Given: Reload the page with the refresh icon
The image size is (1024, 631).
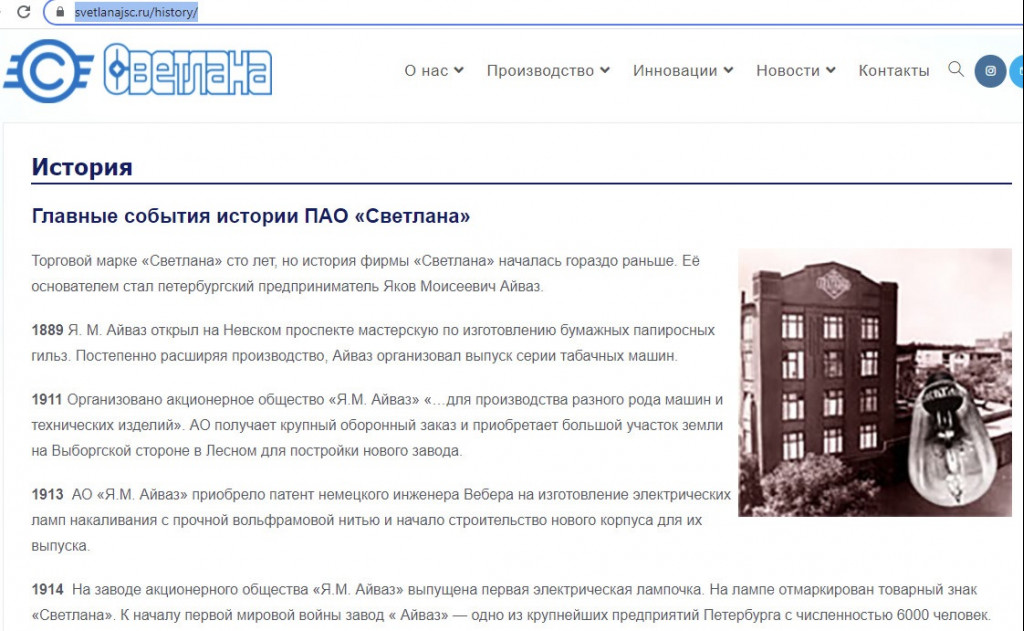Looking at the screenshot, I should [x=24, y=12].
